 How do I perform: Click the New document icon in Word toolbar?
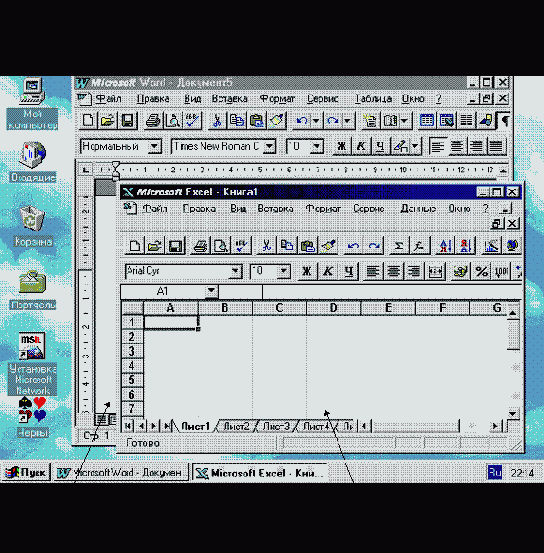[88, 121]
